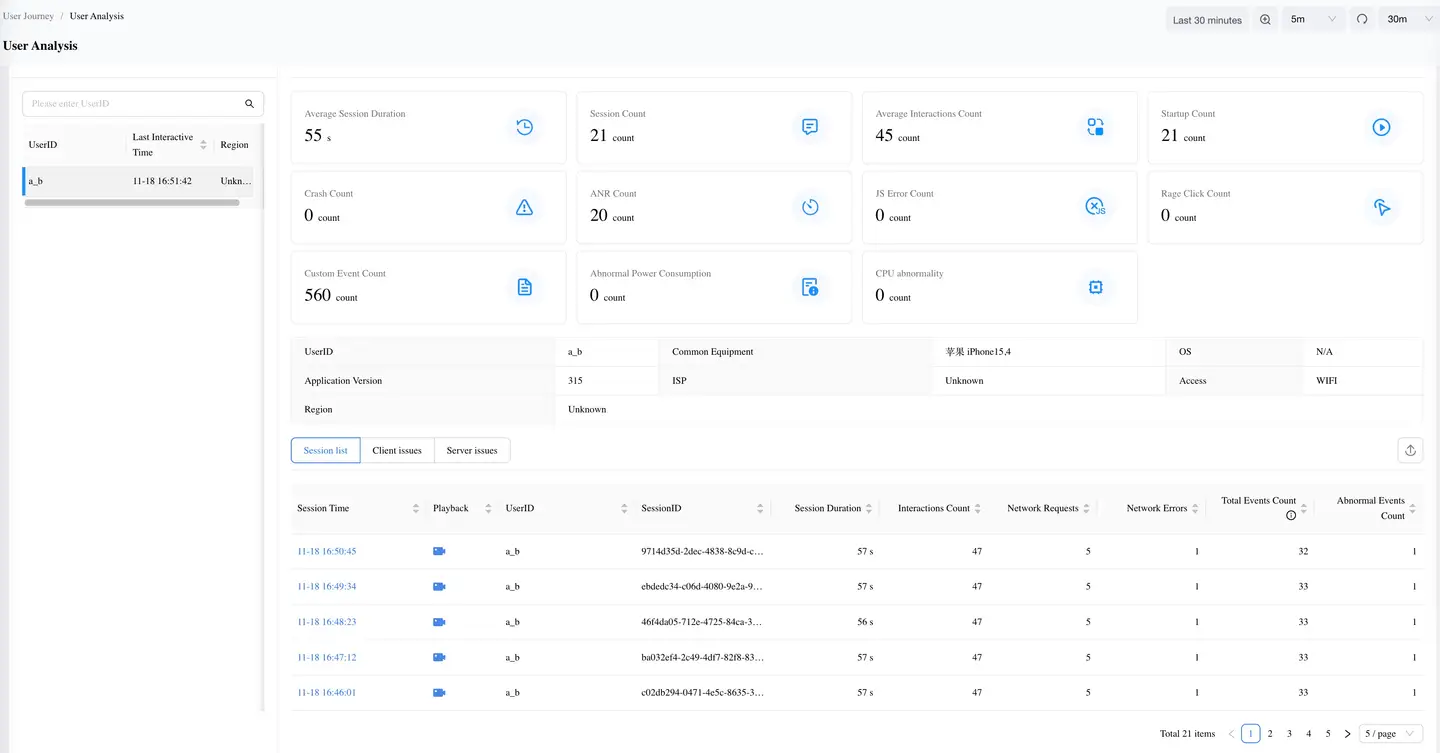Click the Startup Count play icon
Screen dimensions: 1440x753
[x=1381, y=127]
